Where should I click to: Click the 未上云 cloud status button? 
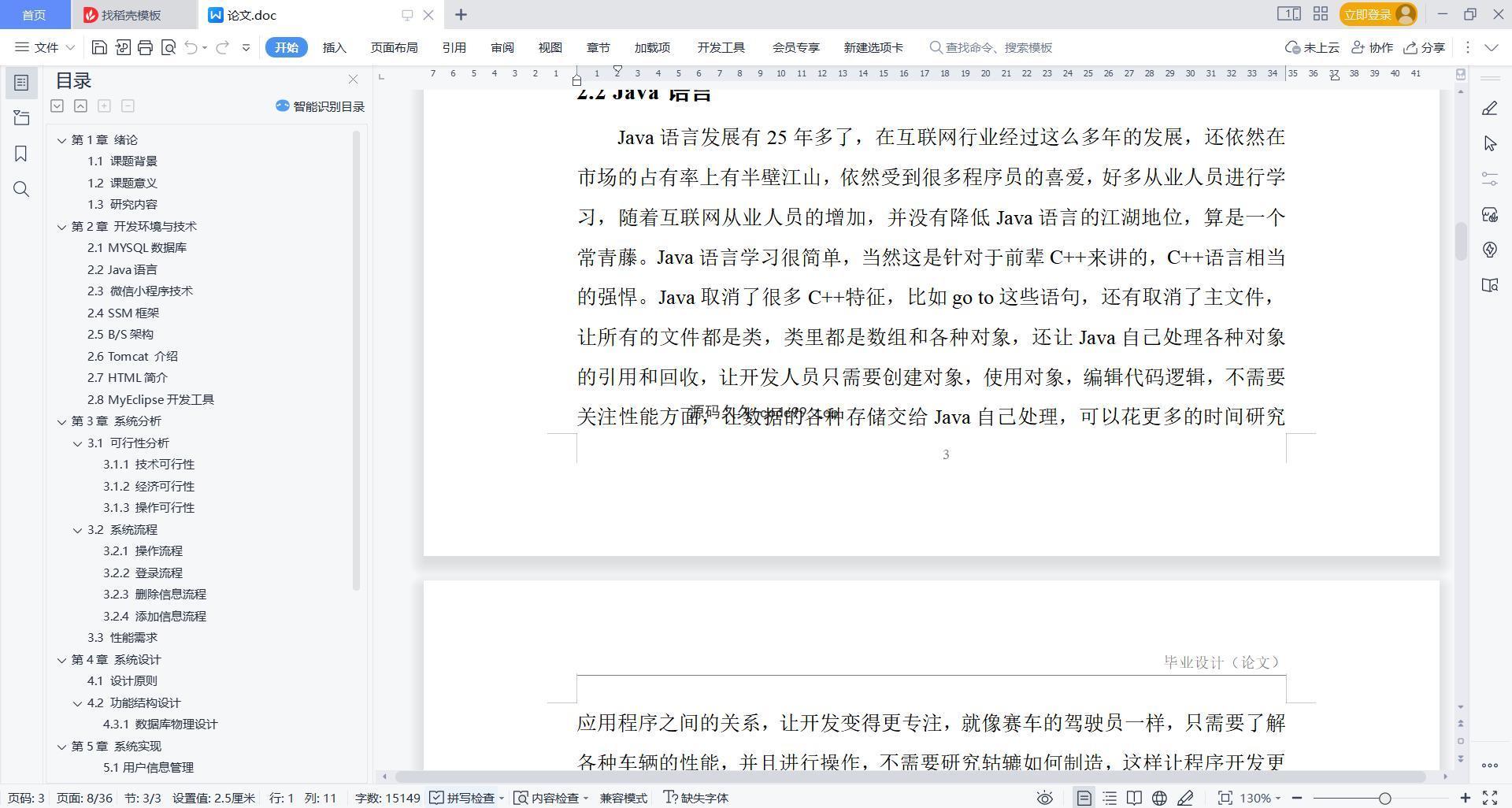(1312, 47)
